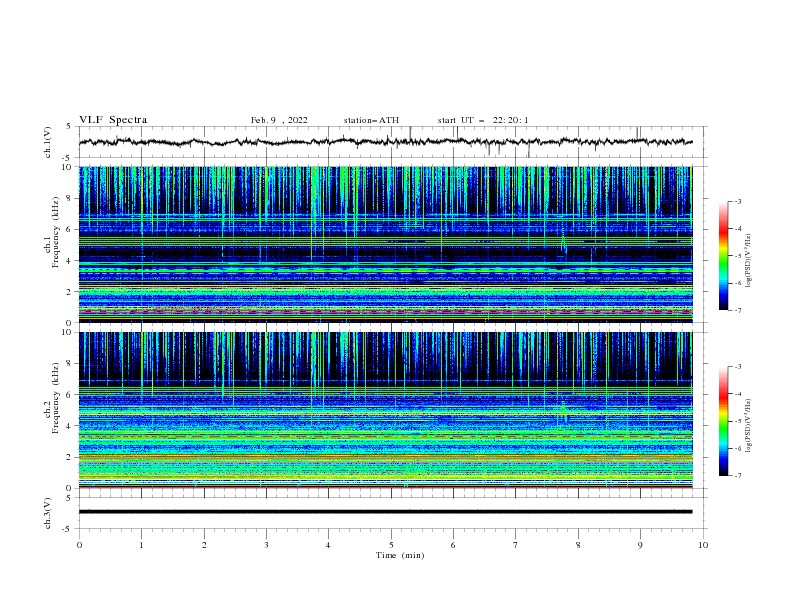Click the time axis tick label "4"
The height and width of the screenshot is (612, 792).
328,545
